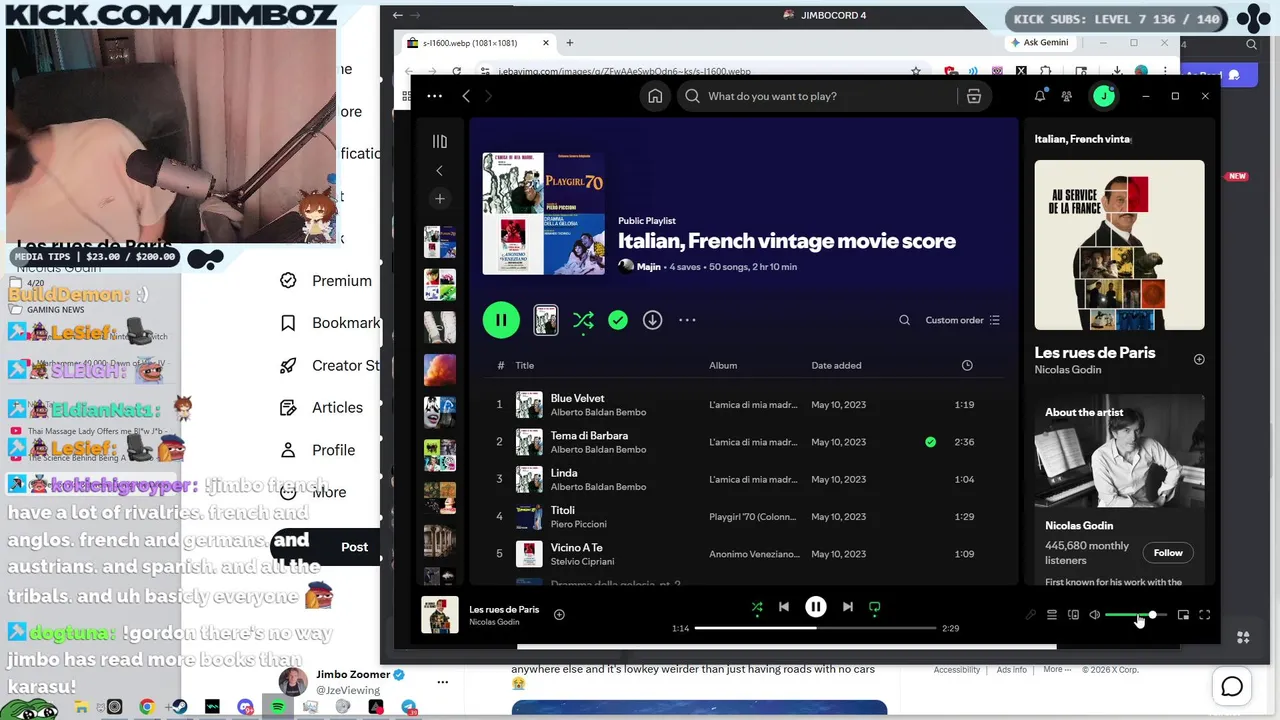This screenshot has width=1280, height=720.
Task: Open Jimbo Zoomer account menu dots
Action: click(442, 683)
